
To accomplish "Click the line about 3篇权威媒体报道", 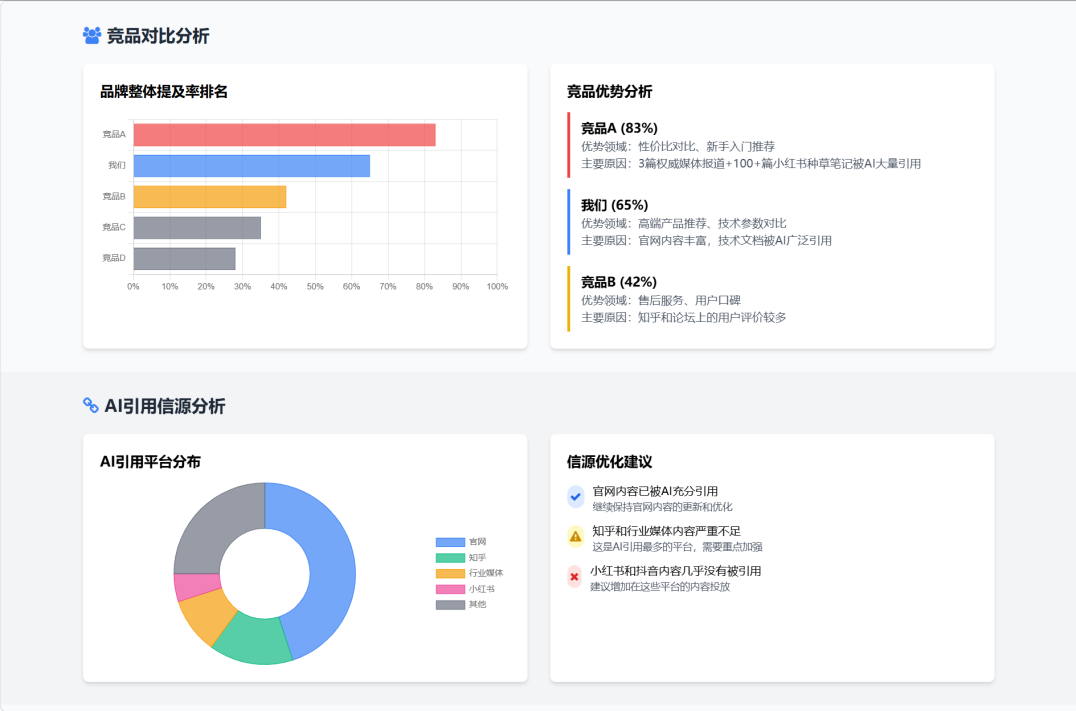I will (751, 164).
